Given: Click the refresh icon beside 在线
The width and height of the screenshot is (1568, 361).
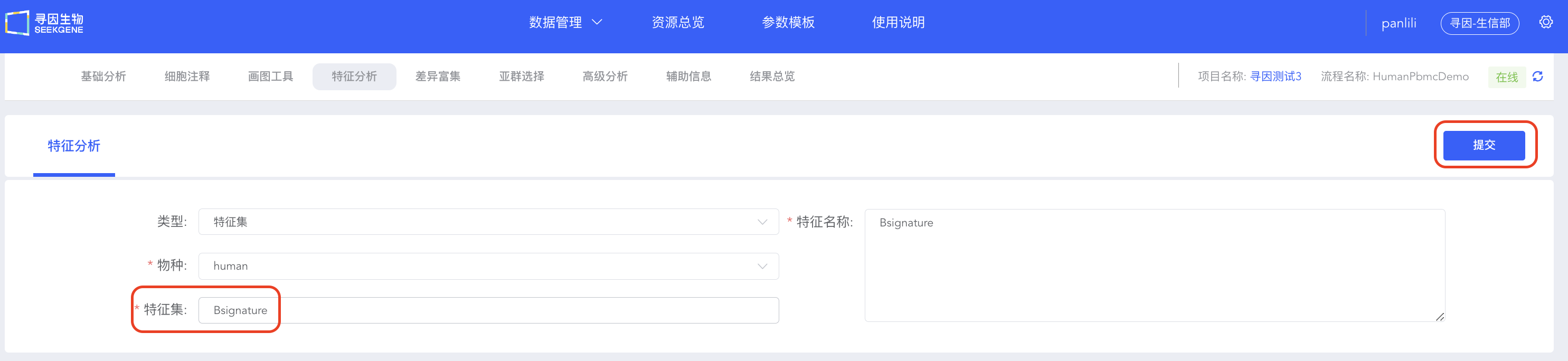Looking at the screenshot, I should pyautogui.click(x=1537, y=77).
